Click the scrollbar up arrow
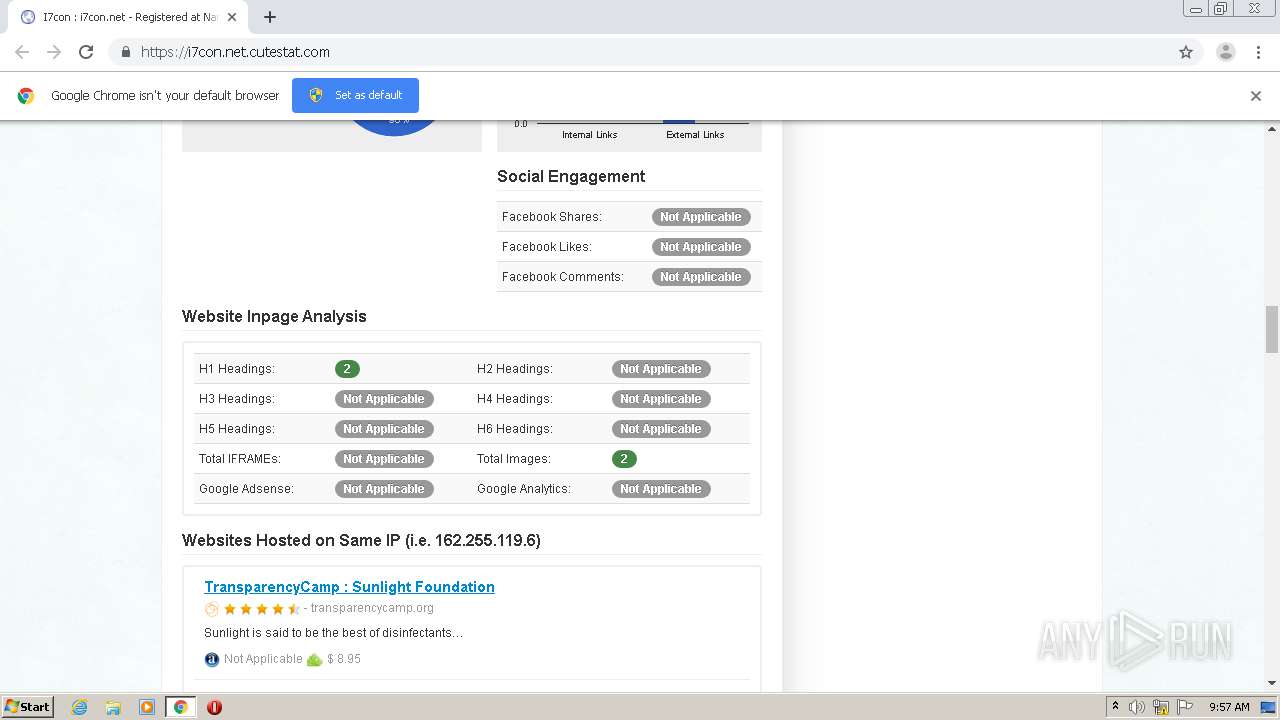The width and height of the screenshot is (1280, 720). [1272, 129]
